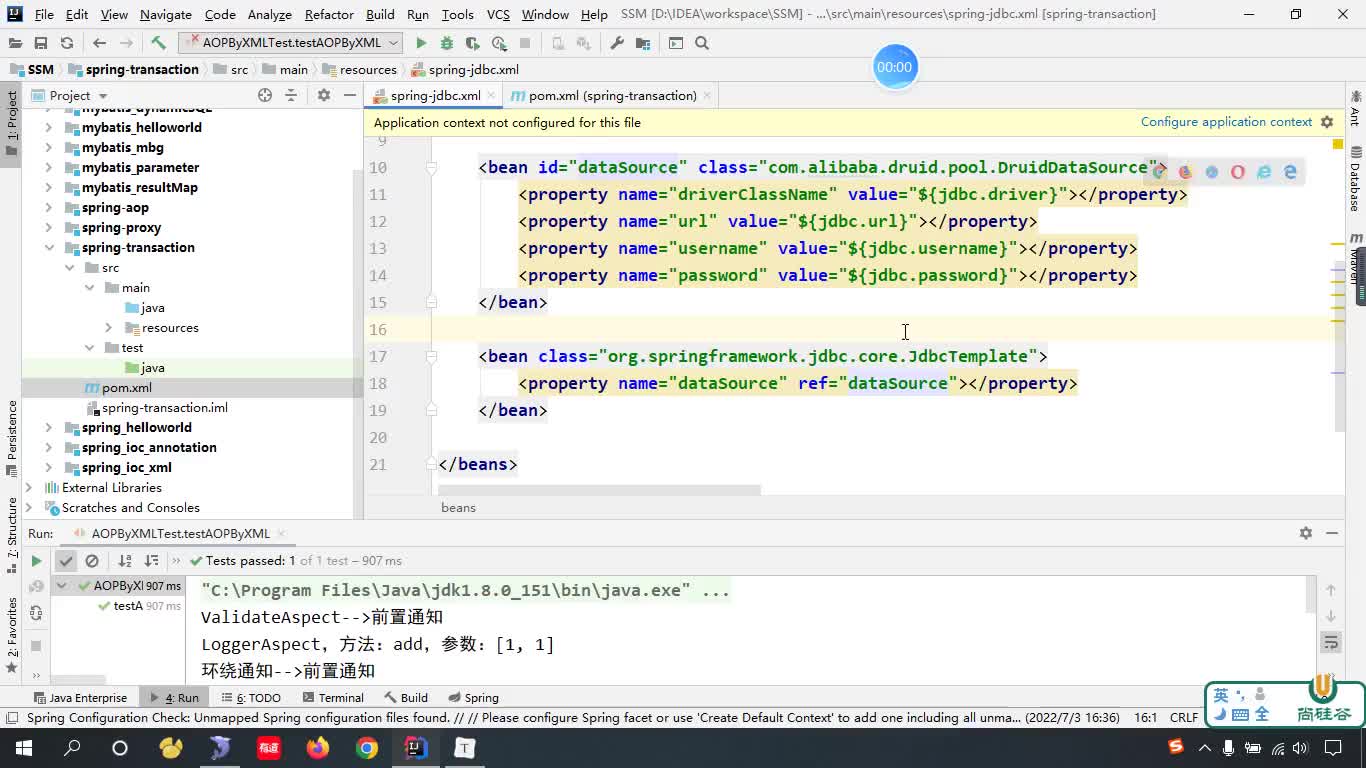Viewport: 1366px width, 768px height.
Task: Collapse all in Project panel
Action: [x=291, y=95]
